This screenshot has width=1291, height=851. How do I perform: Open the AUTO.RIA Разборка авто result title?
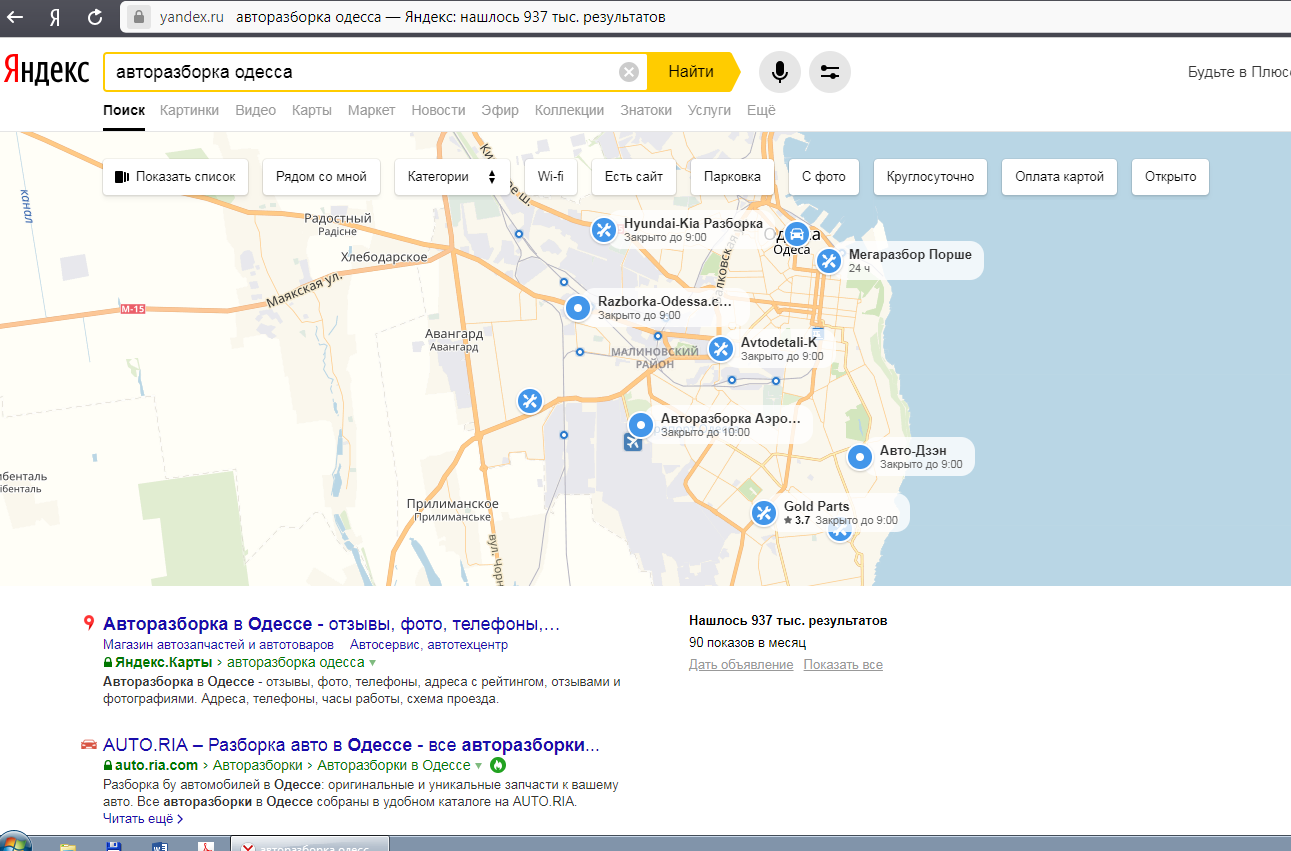(351, 746)
